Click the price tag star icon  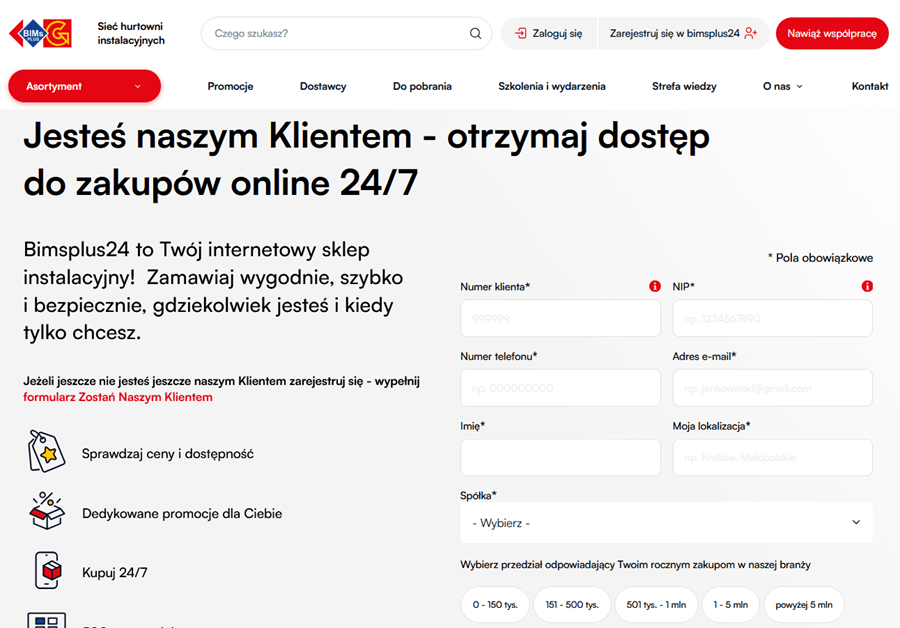pyautogui.click(x=46, y=452)
